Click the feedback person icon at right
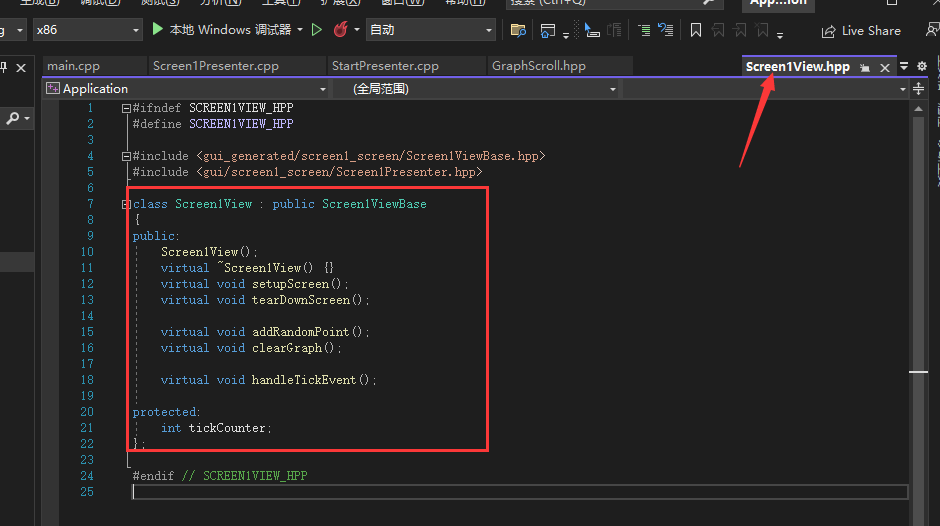Image resolution: width=940 pixels, height=526 pixels. pos(932,30)
